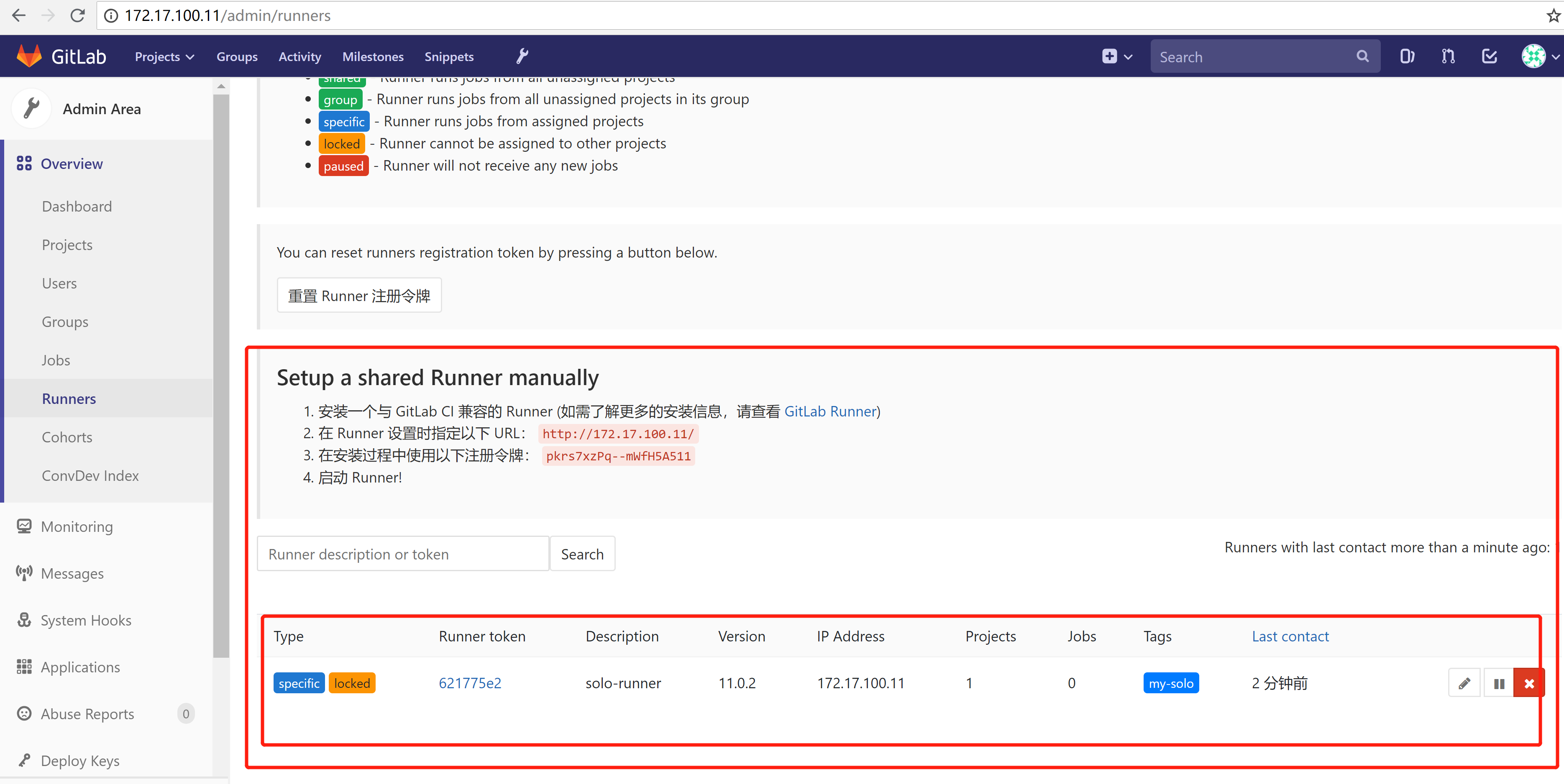Open the GitLab Runner documentation link
The width and height of the screenshot is (1564, 784).
(830, 411)
